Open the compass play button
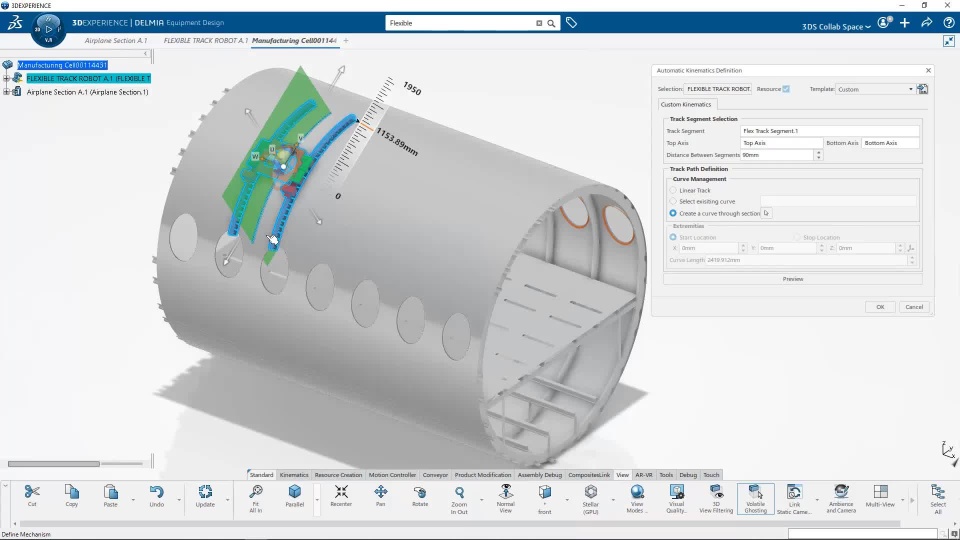The image size is (960, 540). 48,29
